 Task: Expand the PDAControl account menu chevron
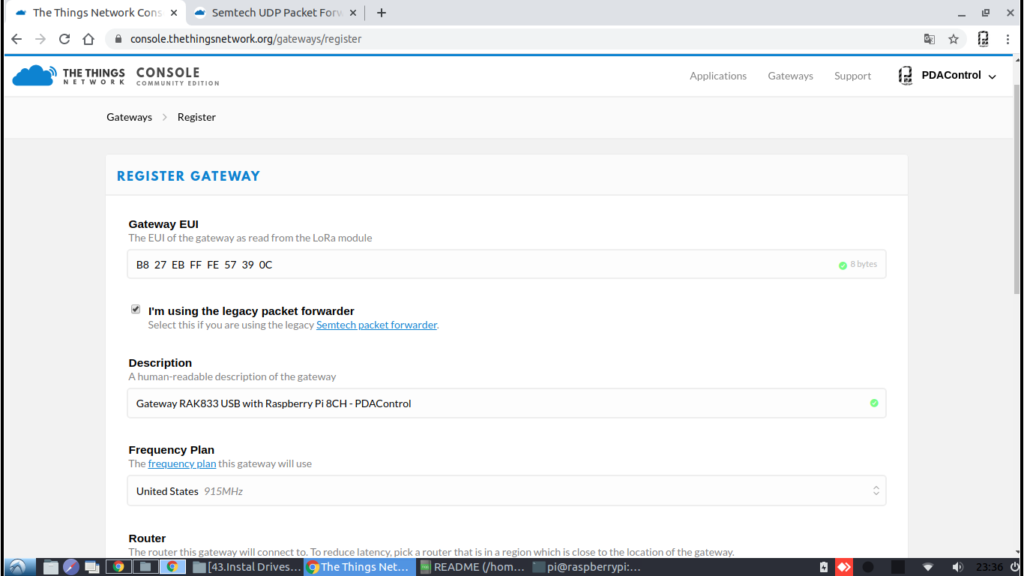[x=992, y=76]
